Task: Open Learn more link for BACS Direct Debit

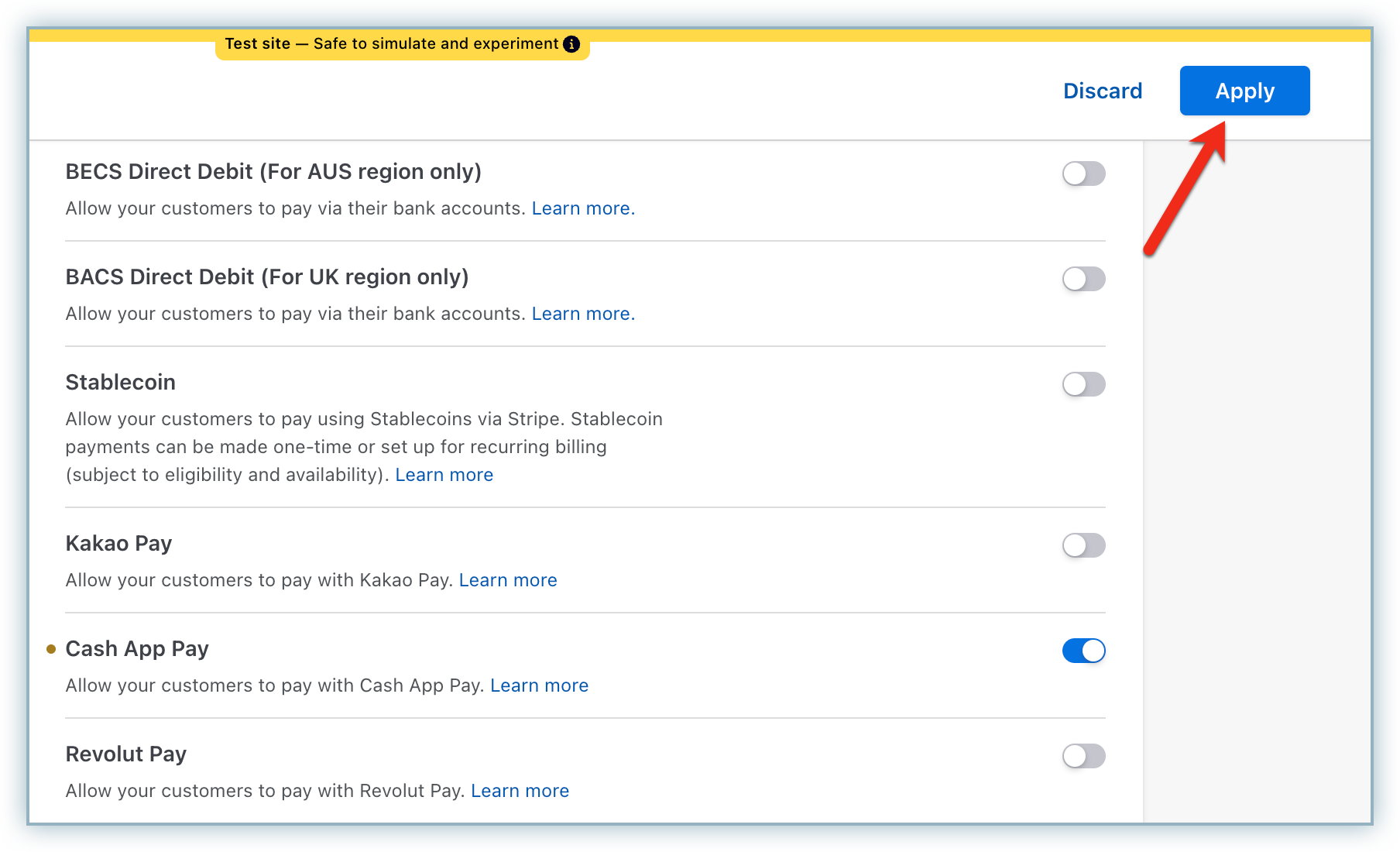Action: (x=582, y=314)
